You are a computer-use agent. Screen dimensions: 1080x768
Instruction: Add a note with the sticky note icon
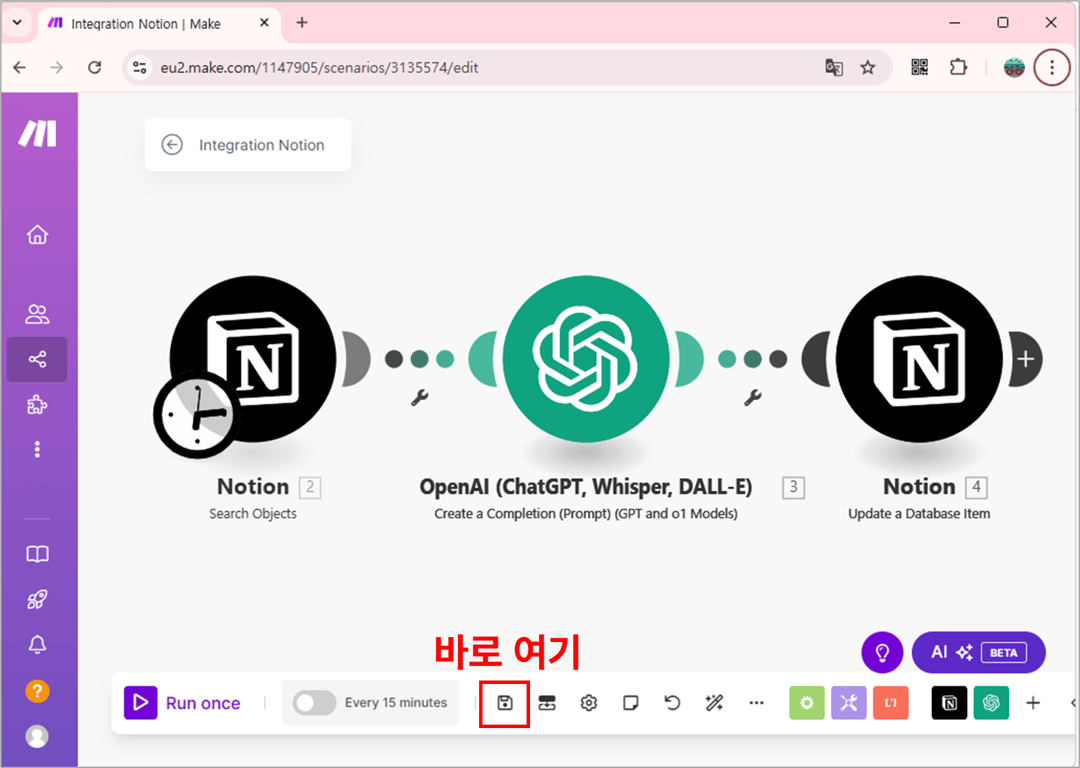630,703
